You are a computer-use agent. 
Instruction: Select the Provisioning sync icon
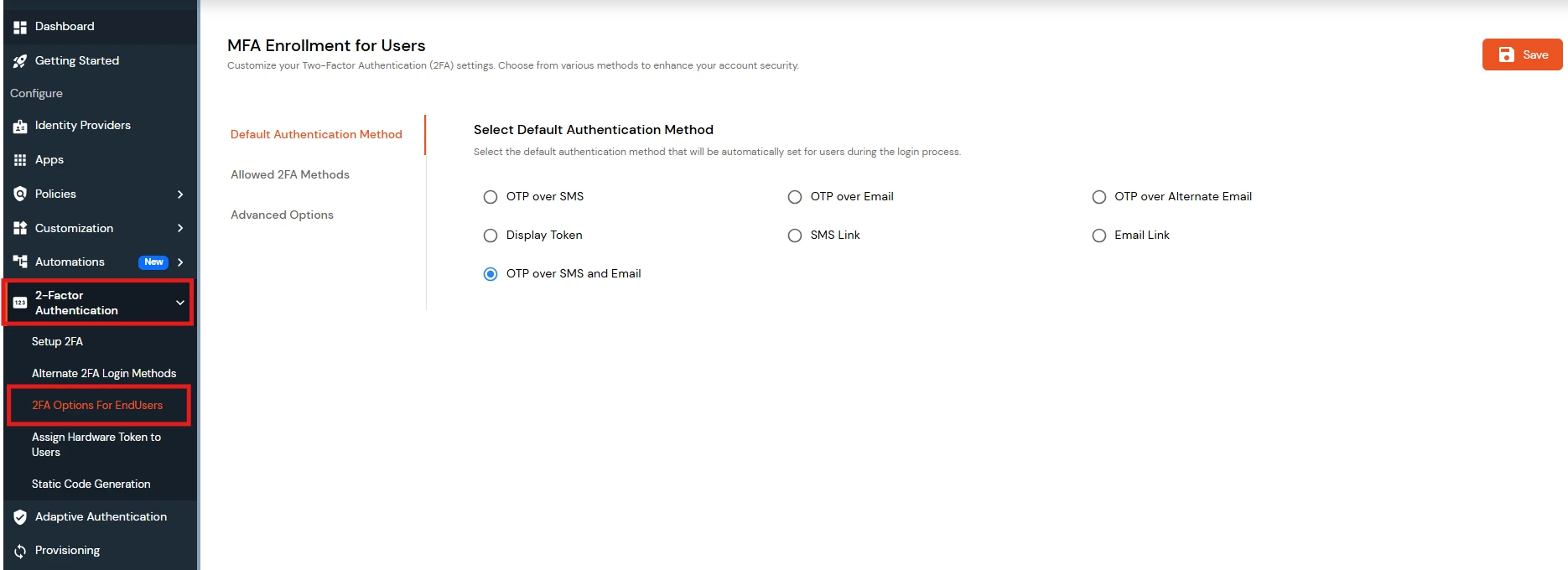click(x=19, y=550)
